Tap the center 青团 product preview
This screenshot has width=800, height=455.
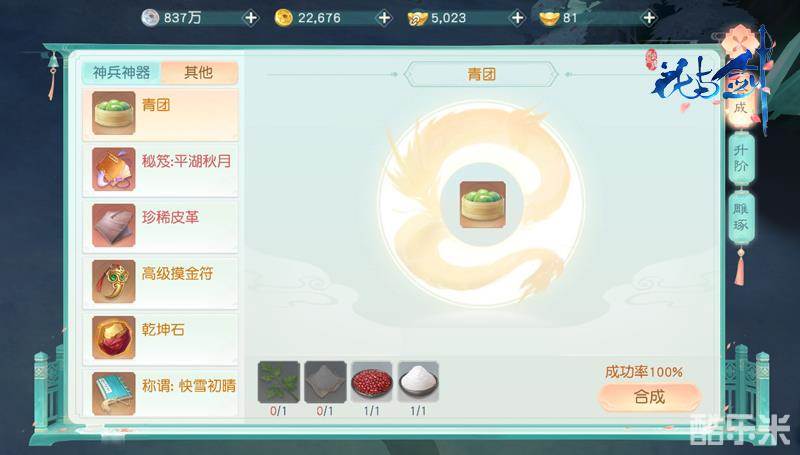click(x=482, y=204)
